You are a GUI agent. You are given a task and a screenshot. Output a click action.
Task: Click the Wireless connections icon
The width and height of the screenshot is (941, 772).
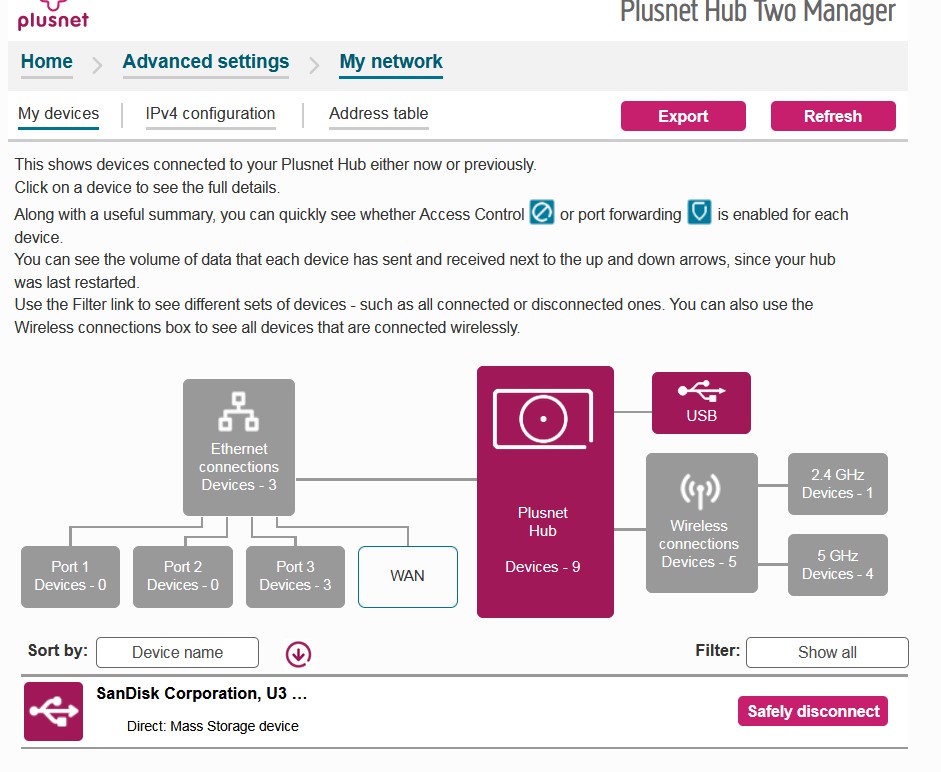pos(700,491)
